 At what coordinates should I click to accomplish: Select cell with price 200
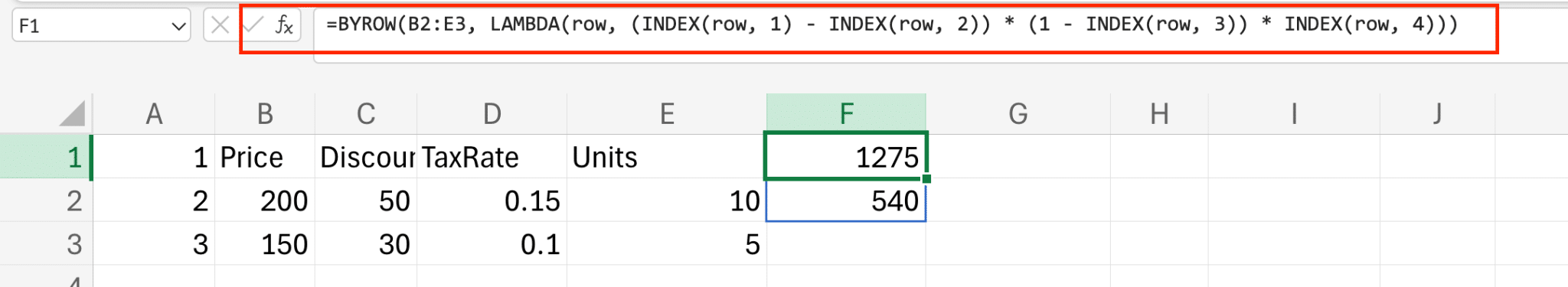click(x=265, y=201)
